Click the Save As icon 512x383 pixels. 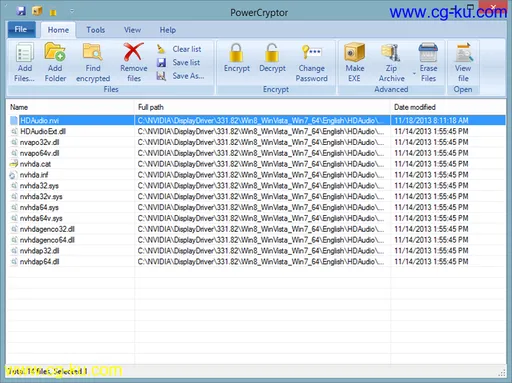pos(161,76)
